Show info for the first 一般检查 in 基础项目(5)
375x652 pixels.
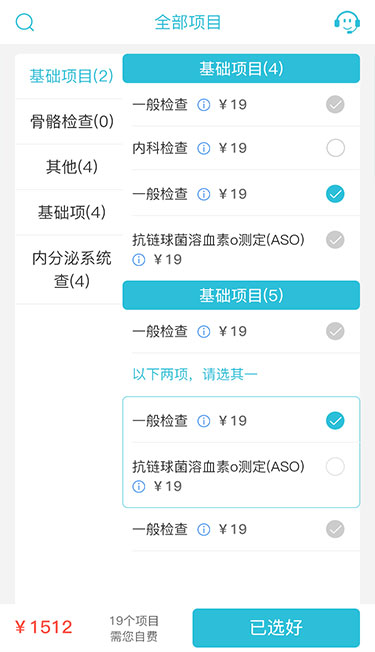203,331
